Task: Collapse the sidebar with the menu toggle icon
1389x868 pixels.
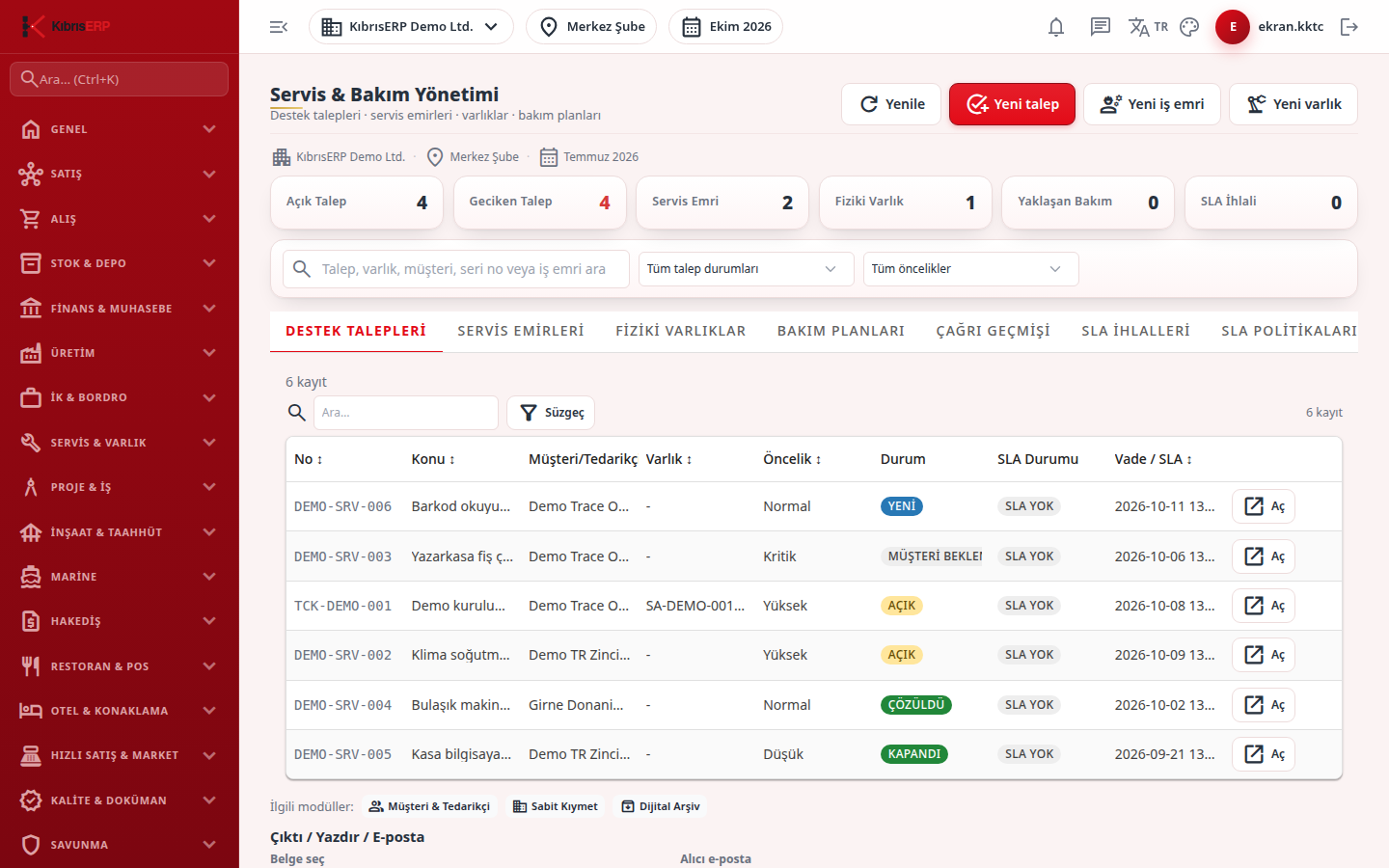Action: [x=279, y=27]
